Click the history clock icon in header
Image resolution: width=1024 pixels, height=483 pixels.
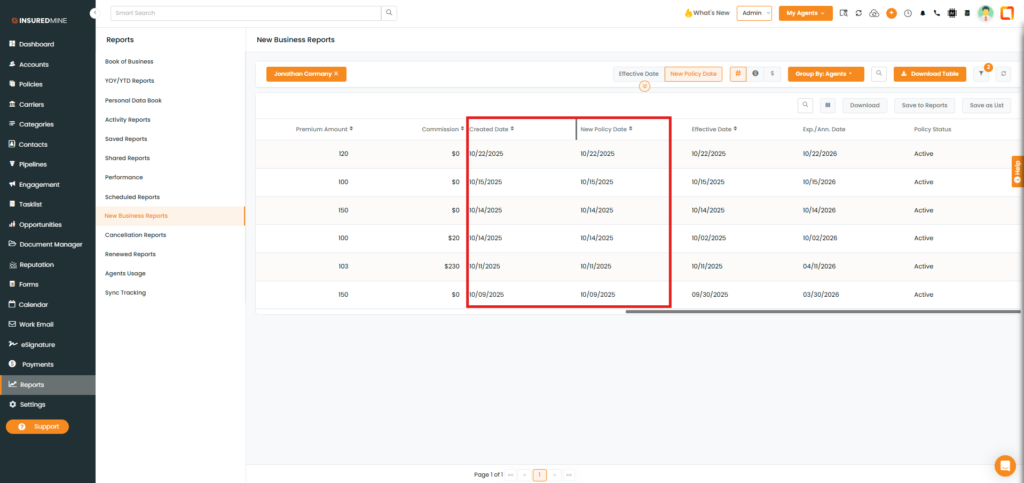pos(907,13)
